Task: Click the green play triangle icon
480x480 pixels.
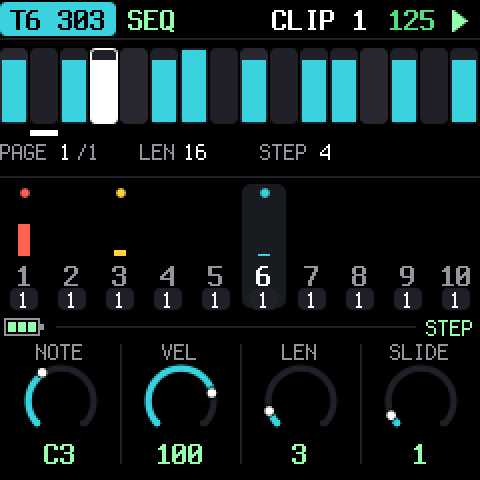Action: point(460,21)
